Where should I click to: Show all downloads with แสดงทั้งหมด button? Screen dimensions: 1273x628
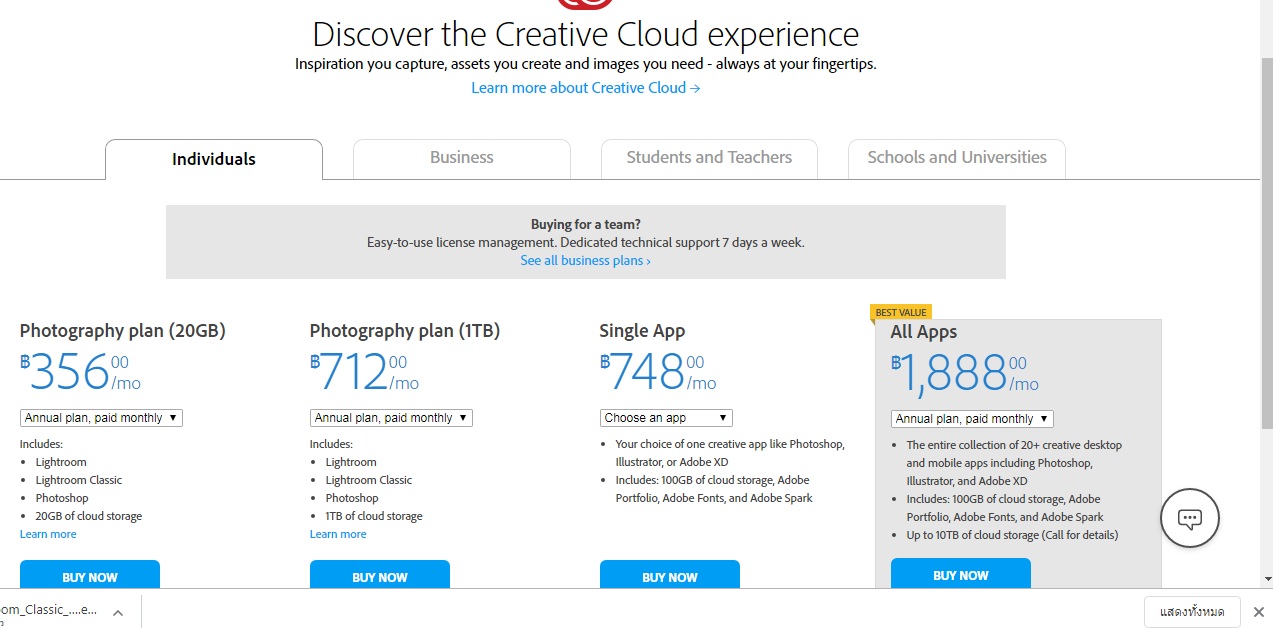pos(1192,611)
